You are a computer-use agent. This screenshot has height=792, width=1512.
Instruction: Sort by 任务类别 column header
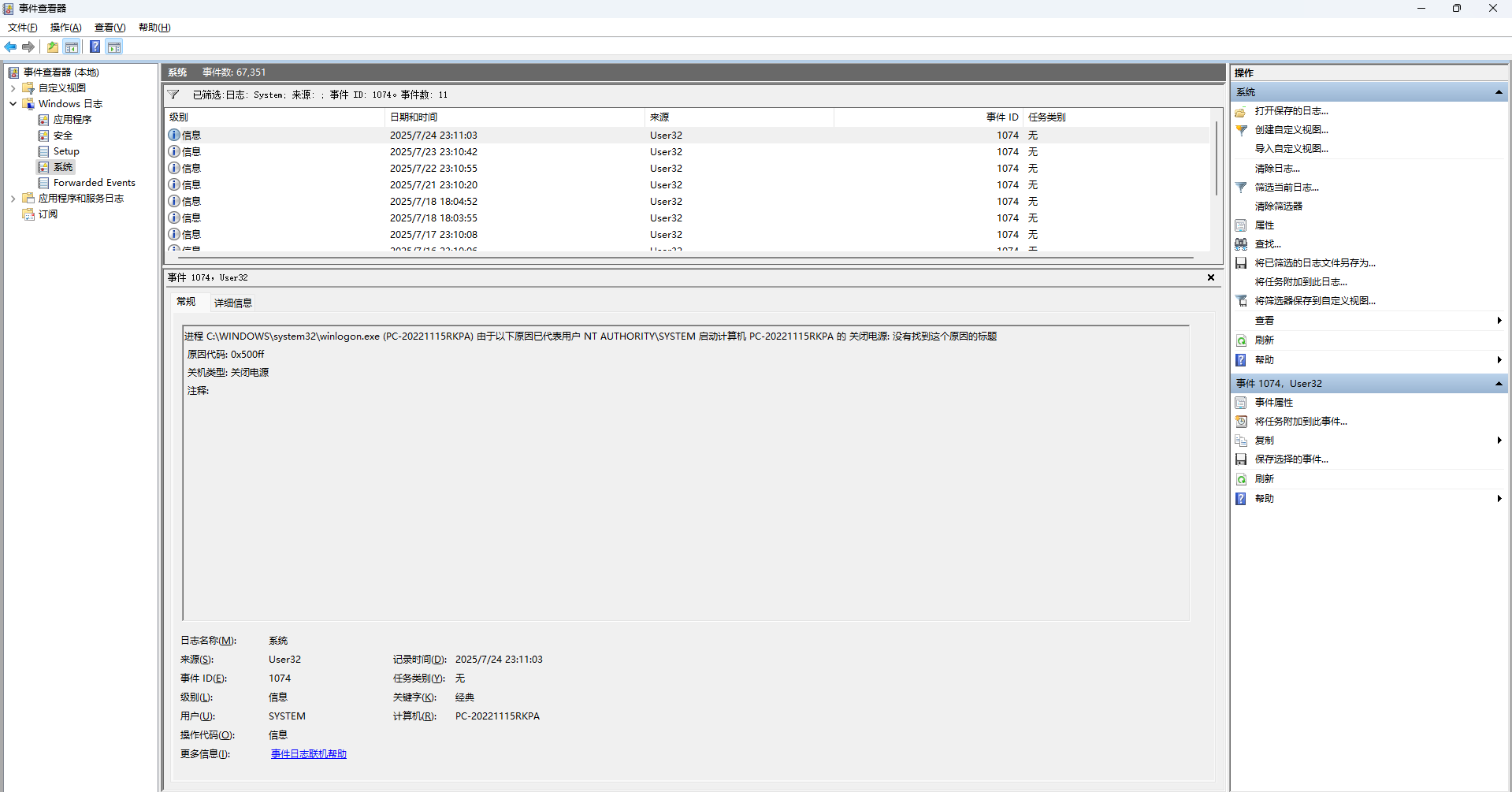1116,117
